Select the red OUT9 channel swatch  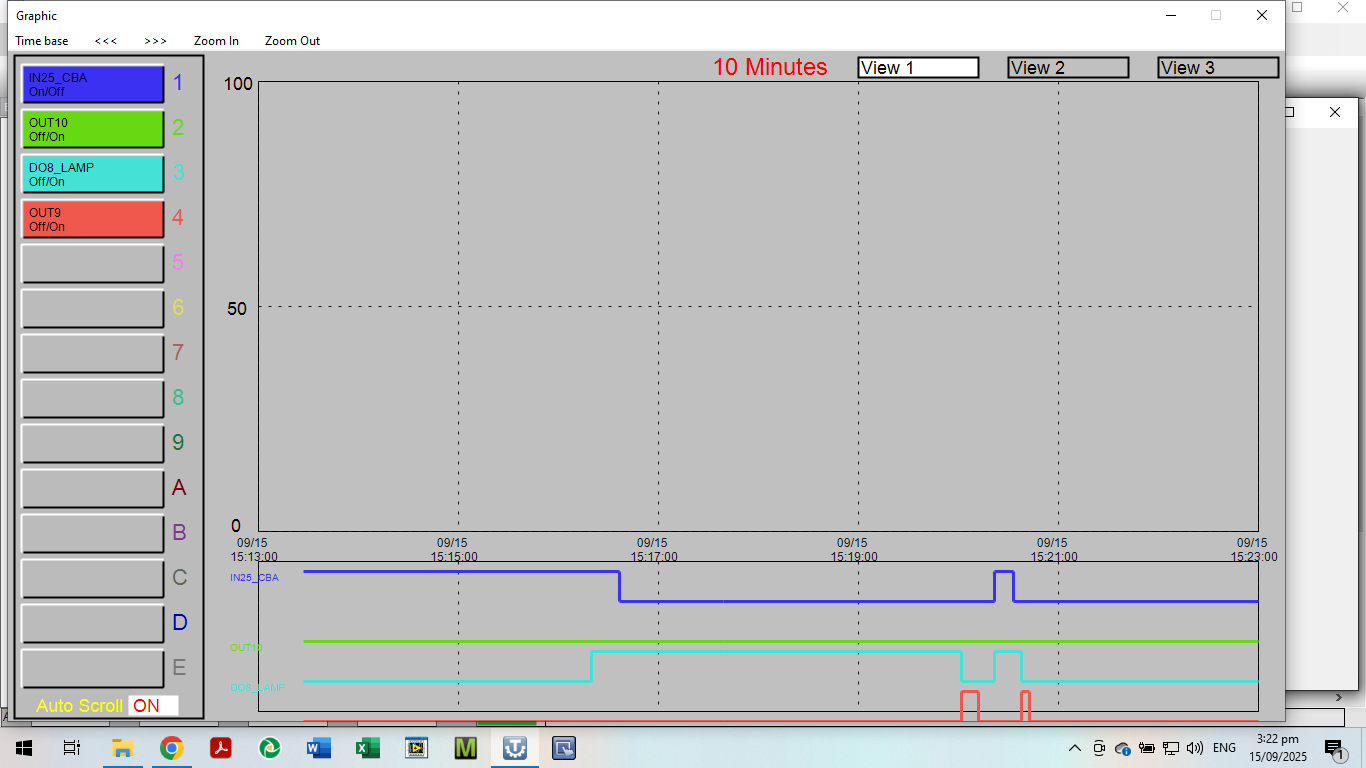point(93,219)
